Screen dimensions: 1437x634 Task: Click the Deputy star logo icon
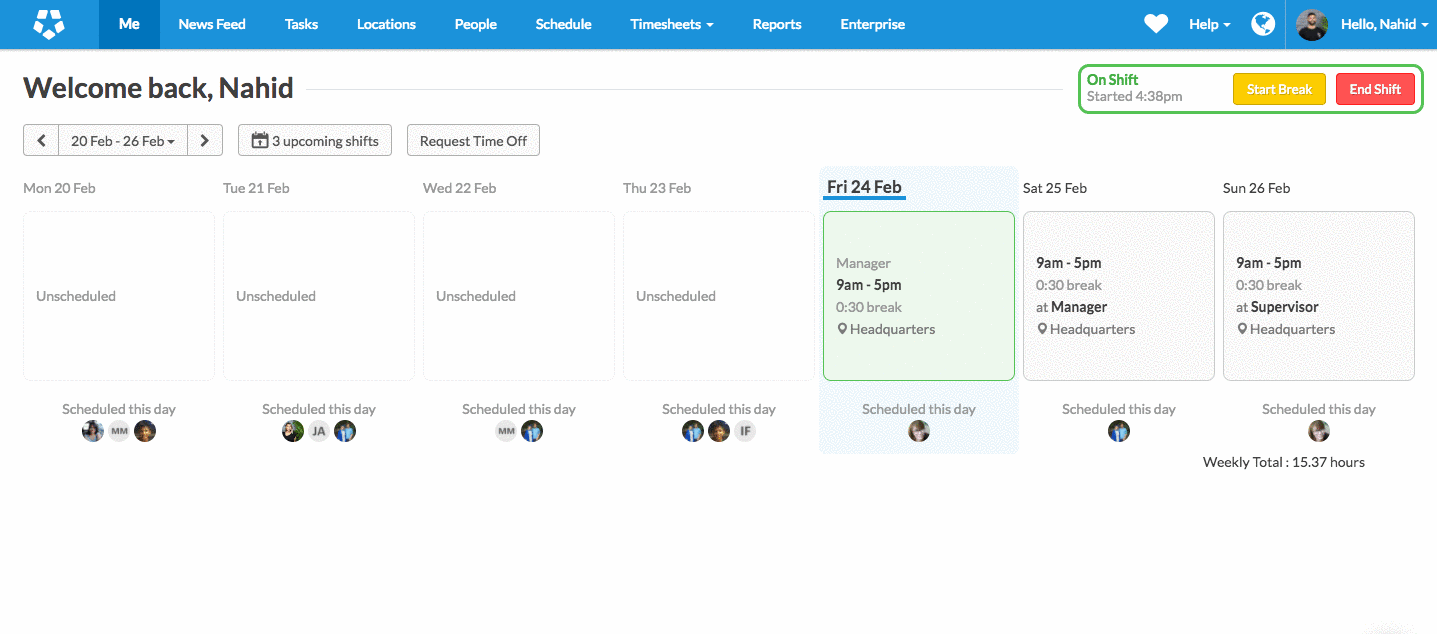tap(48, 24)
